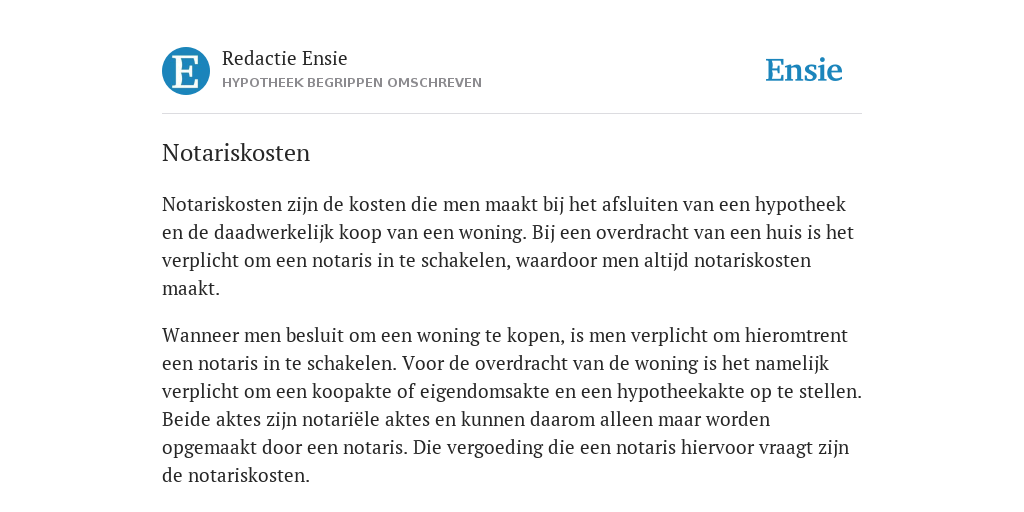The width and height of the screenshot is (1024, 512).
Task: Click the horizontal divider line below header
Action: point(512,114)
